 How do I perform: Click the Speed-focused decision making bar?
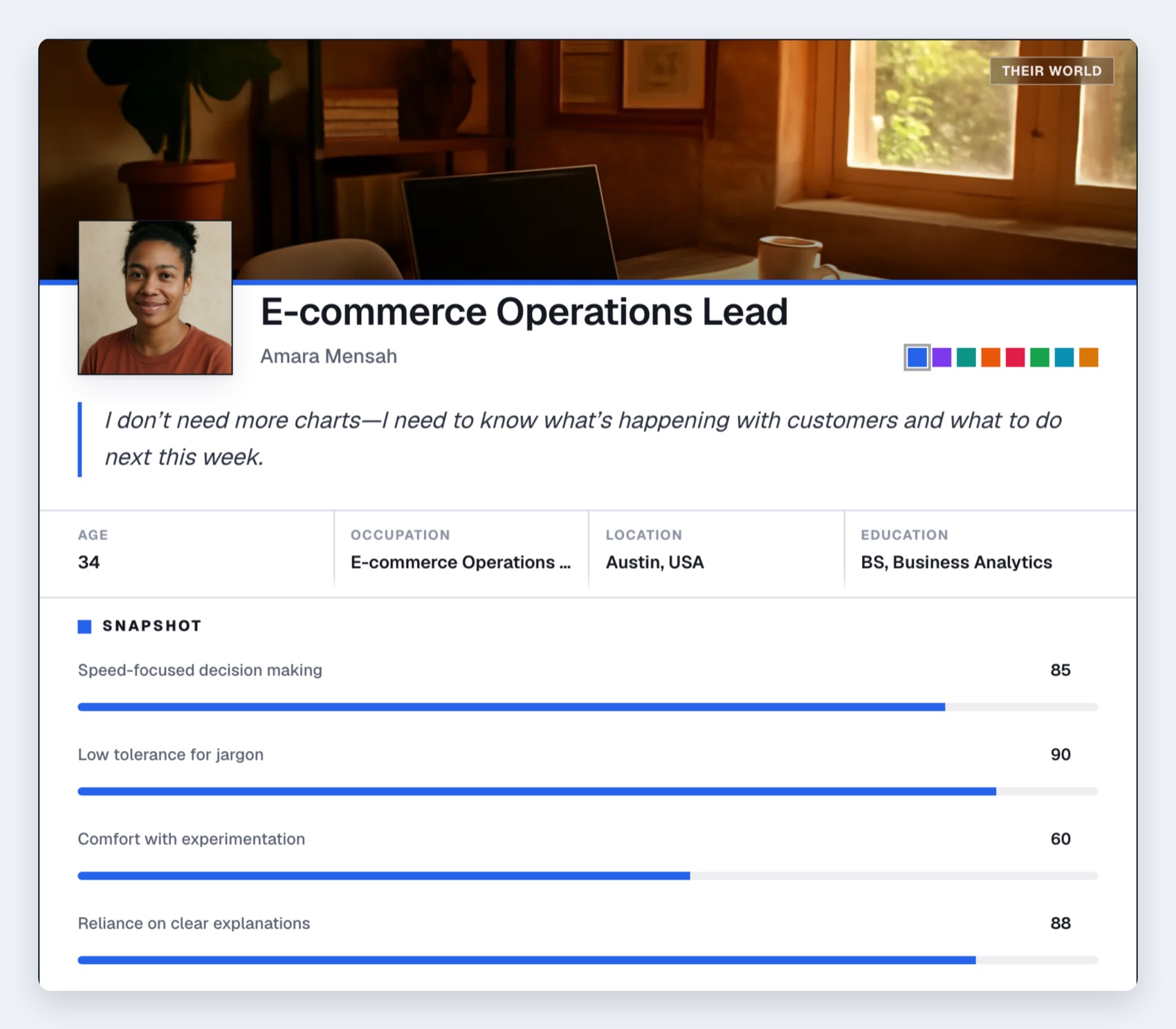[x=588, y=707]
